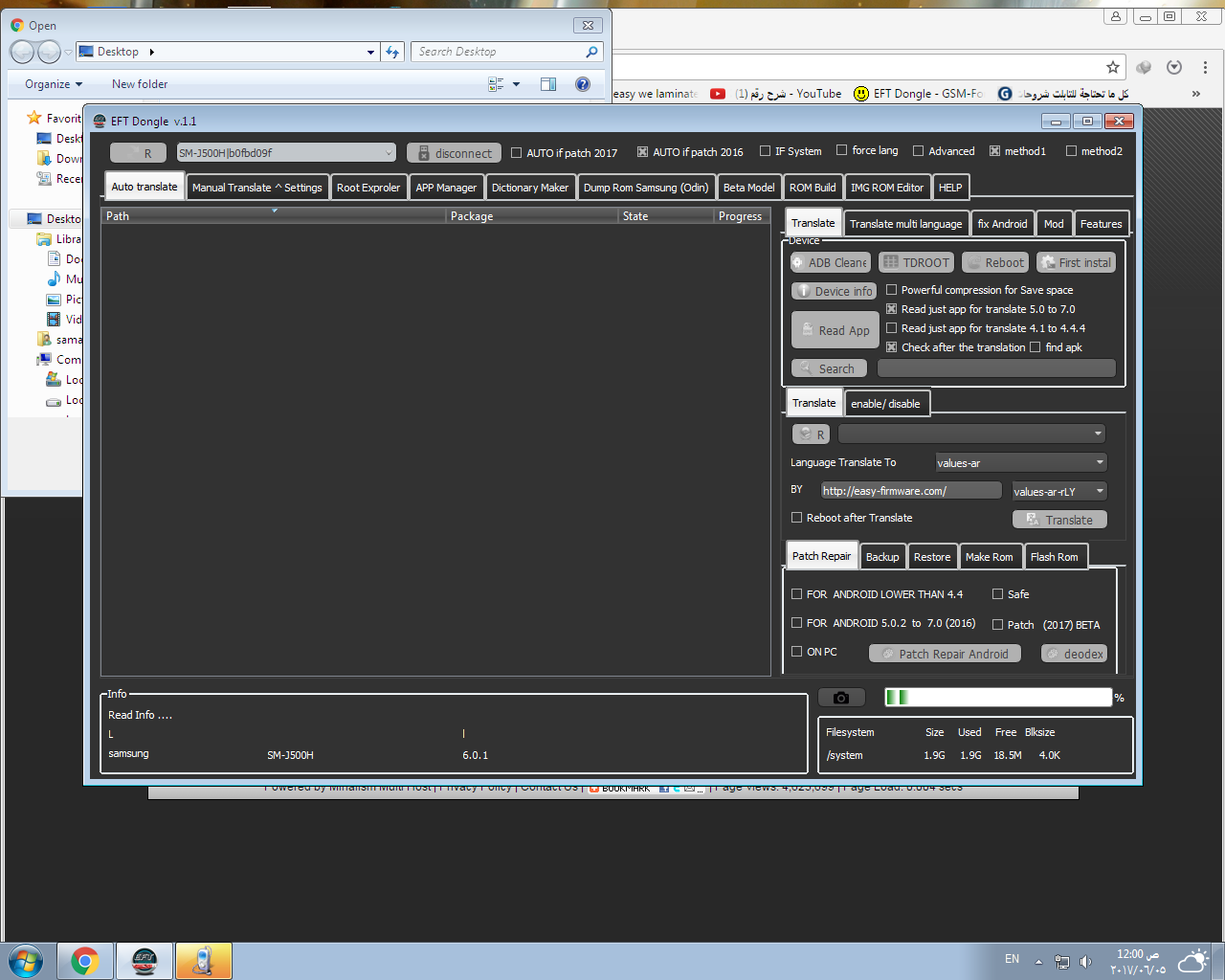Open the enable/ disable tab
This screenshot has height=980, width=1225.
tap(886, 404)
